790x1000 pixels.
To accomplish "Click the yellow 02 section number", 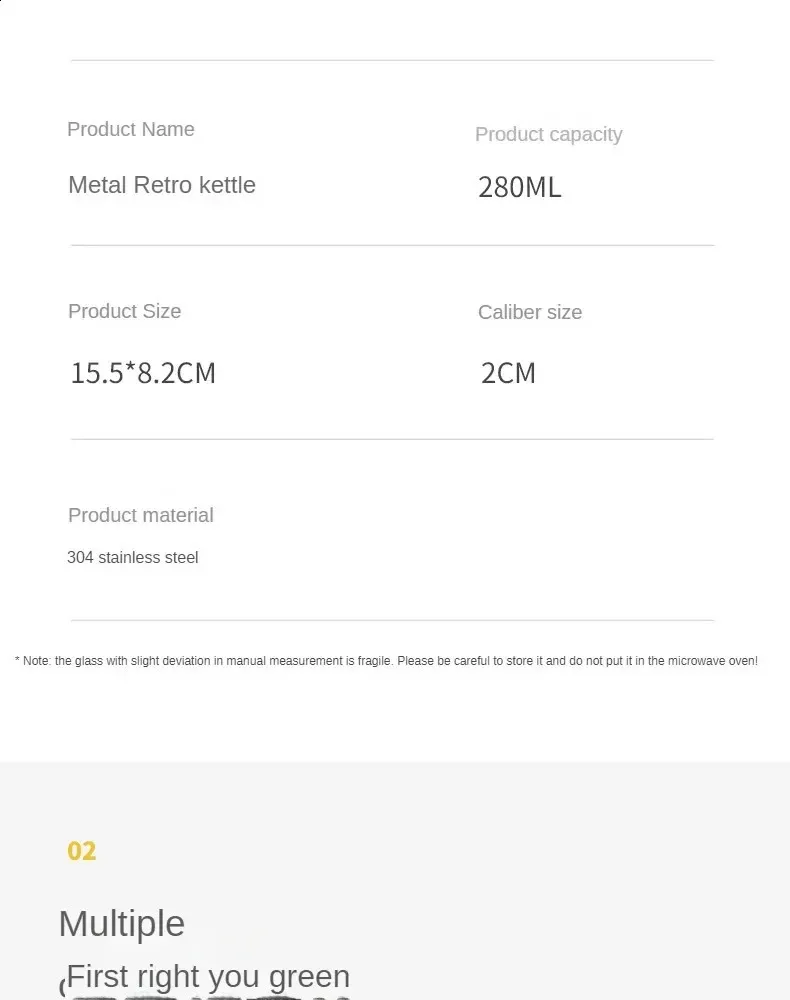I will tap(82, 851).
